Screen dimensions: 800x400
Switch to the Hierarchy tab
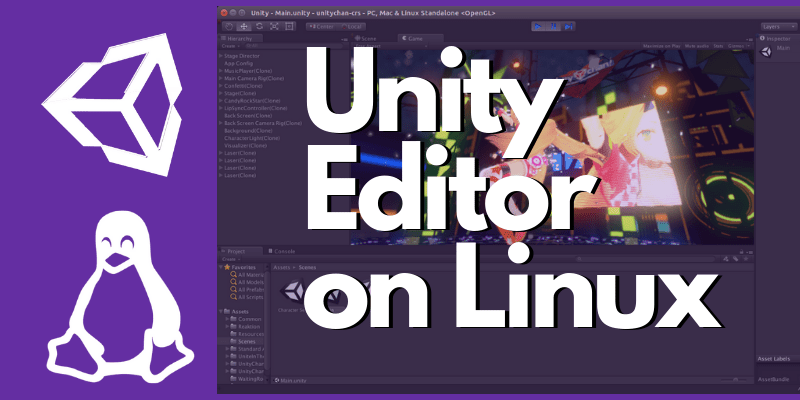click(239, 39)
